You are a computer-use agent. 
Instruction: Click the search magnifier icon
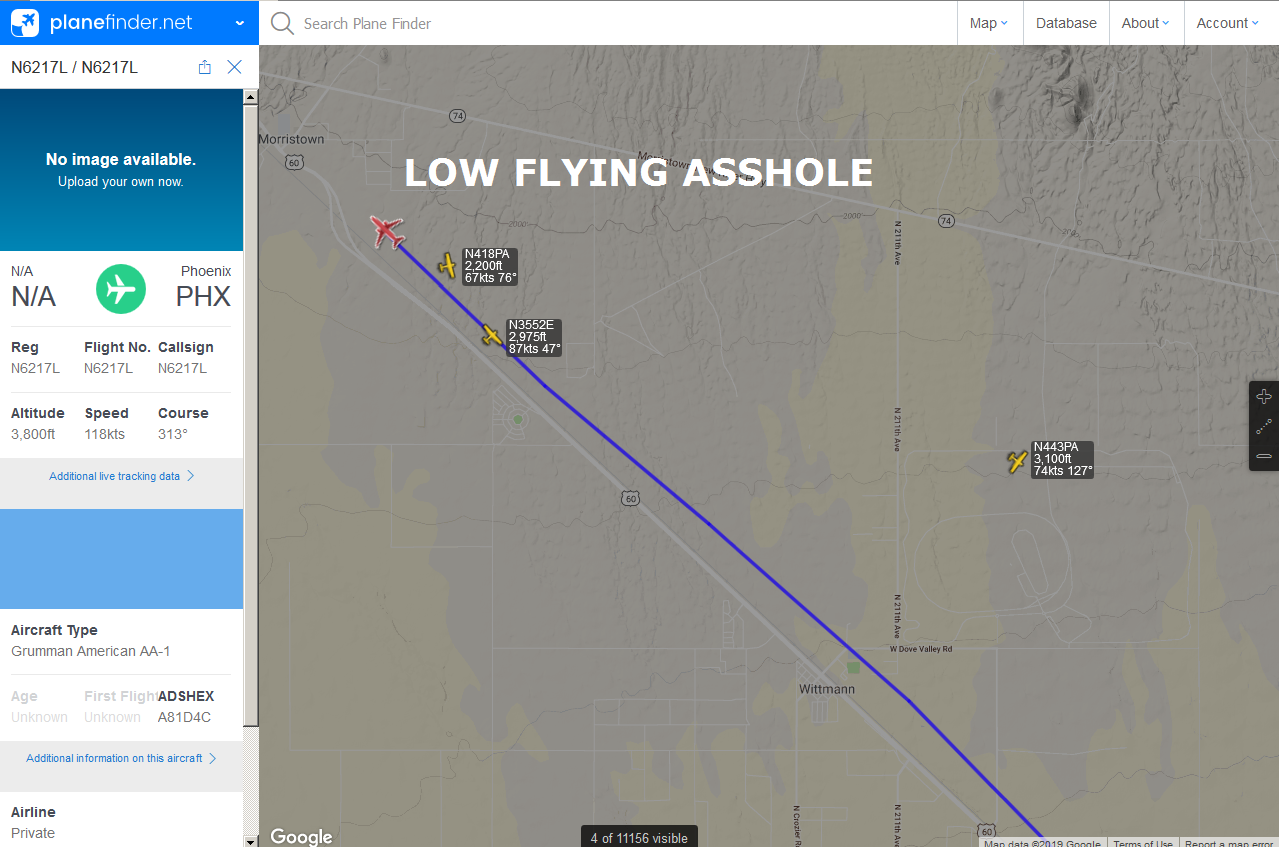pos(282,23)
